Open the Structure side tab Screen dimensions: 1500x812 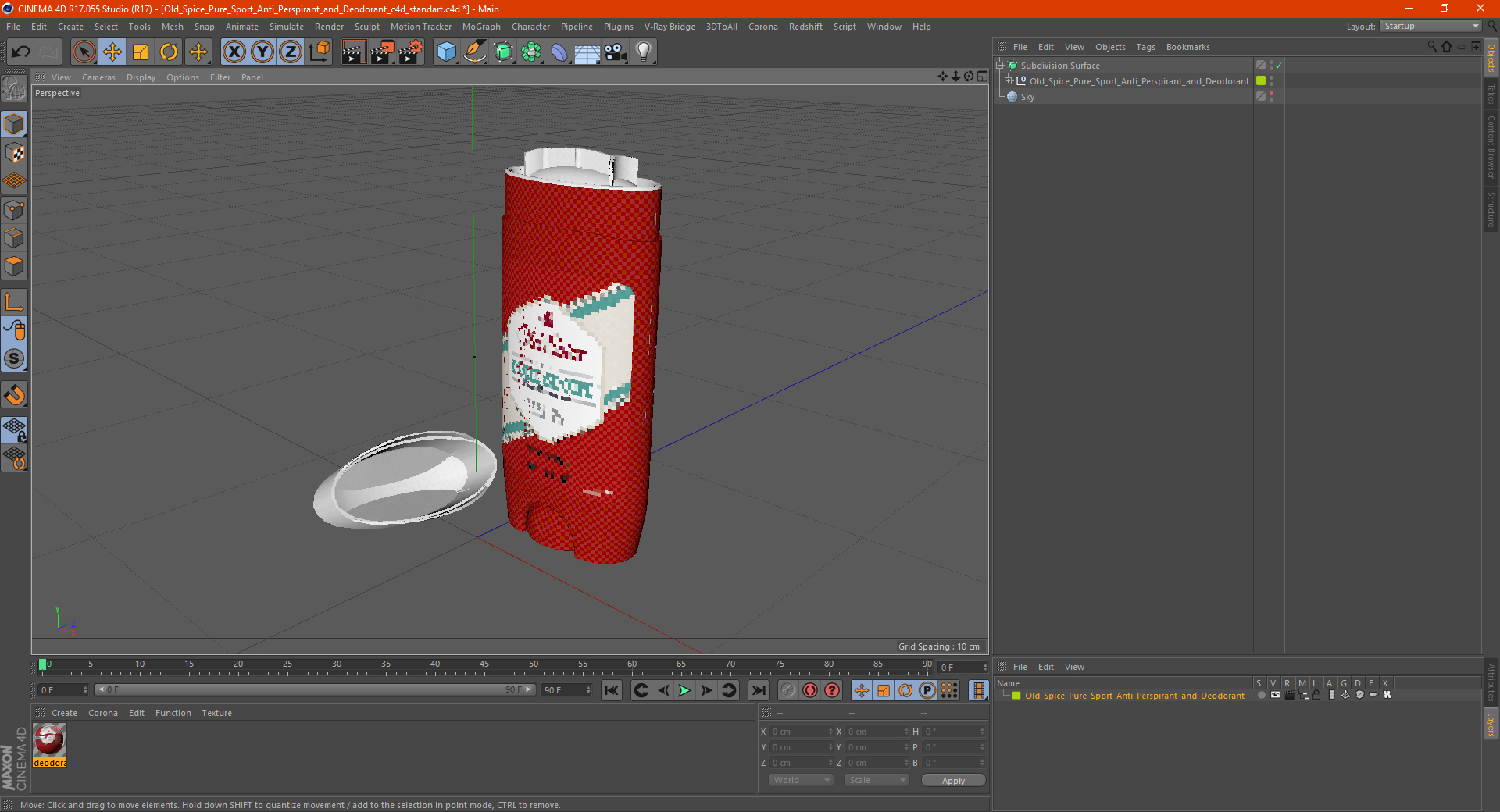point(1491,209)
